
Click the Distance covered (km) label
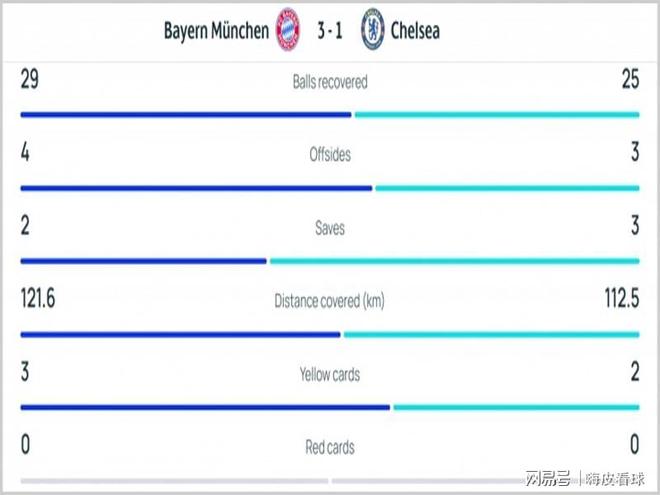point(330,301)
